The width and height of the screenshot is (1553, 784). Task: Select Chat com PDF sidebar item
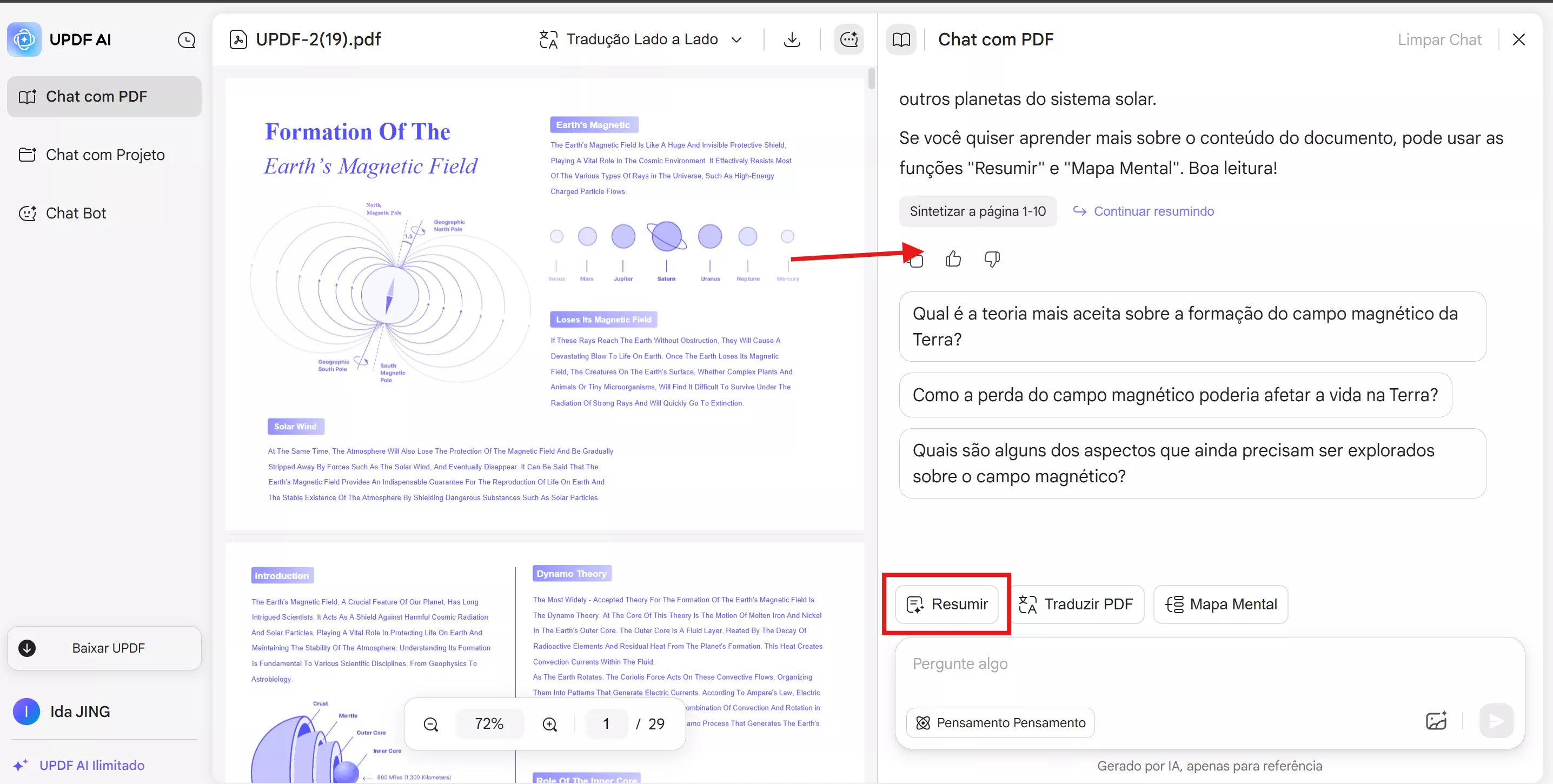click(x=104, y=96)
